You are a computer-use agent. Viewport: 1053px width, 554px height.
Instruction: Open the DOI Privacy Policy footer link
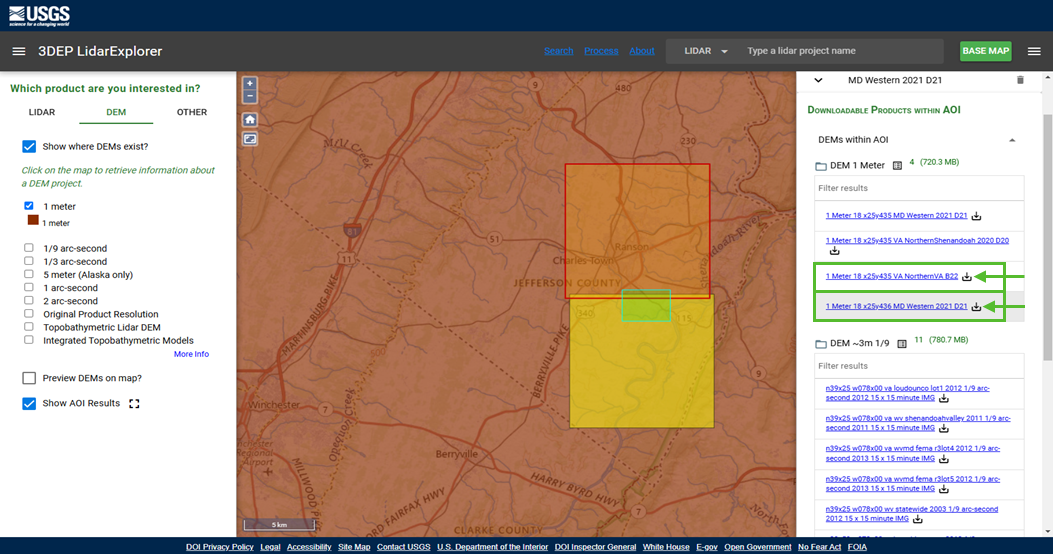tap(220, 547)
